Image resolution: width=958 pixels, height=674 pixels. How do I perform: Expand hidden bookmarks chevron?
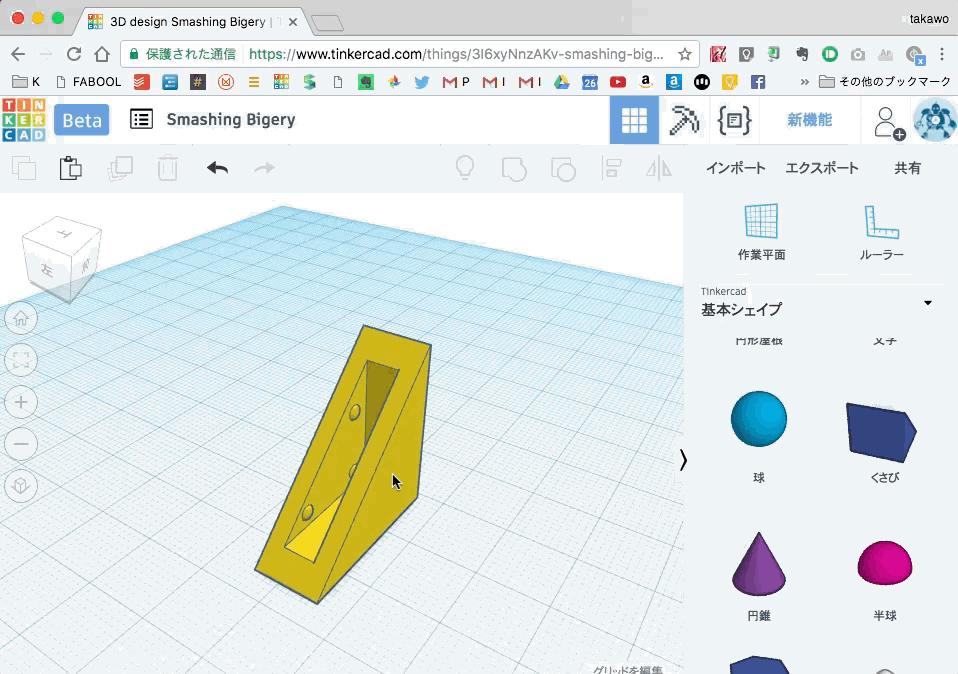(x=804, y=82)
